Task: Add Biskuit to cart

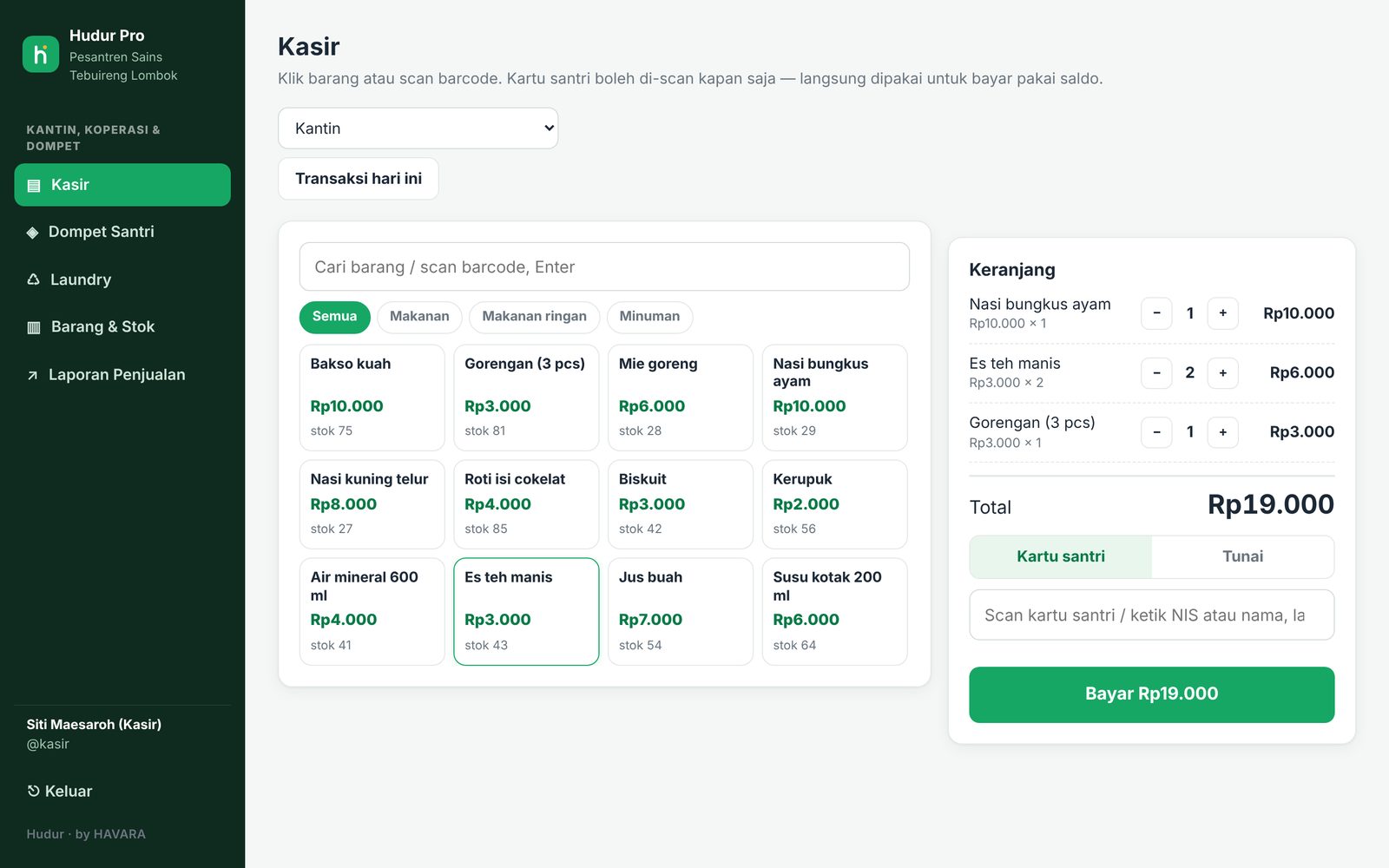Action: point(681,504)
